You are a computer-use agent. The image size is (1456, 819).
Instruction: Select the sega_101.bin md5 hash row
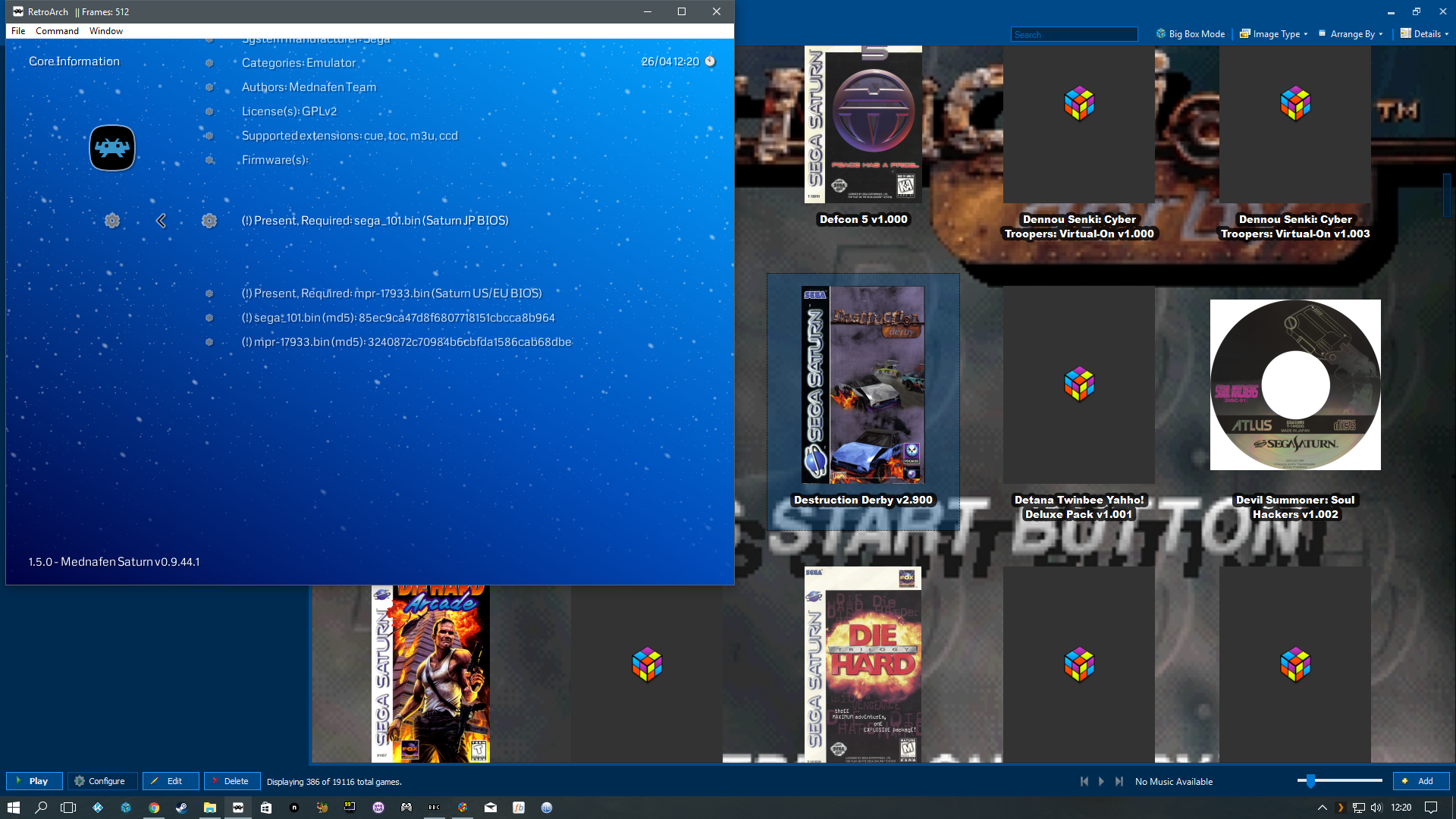tap(398, 318)
